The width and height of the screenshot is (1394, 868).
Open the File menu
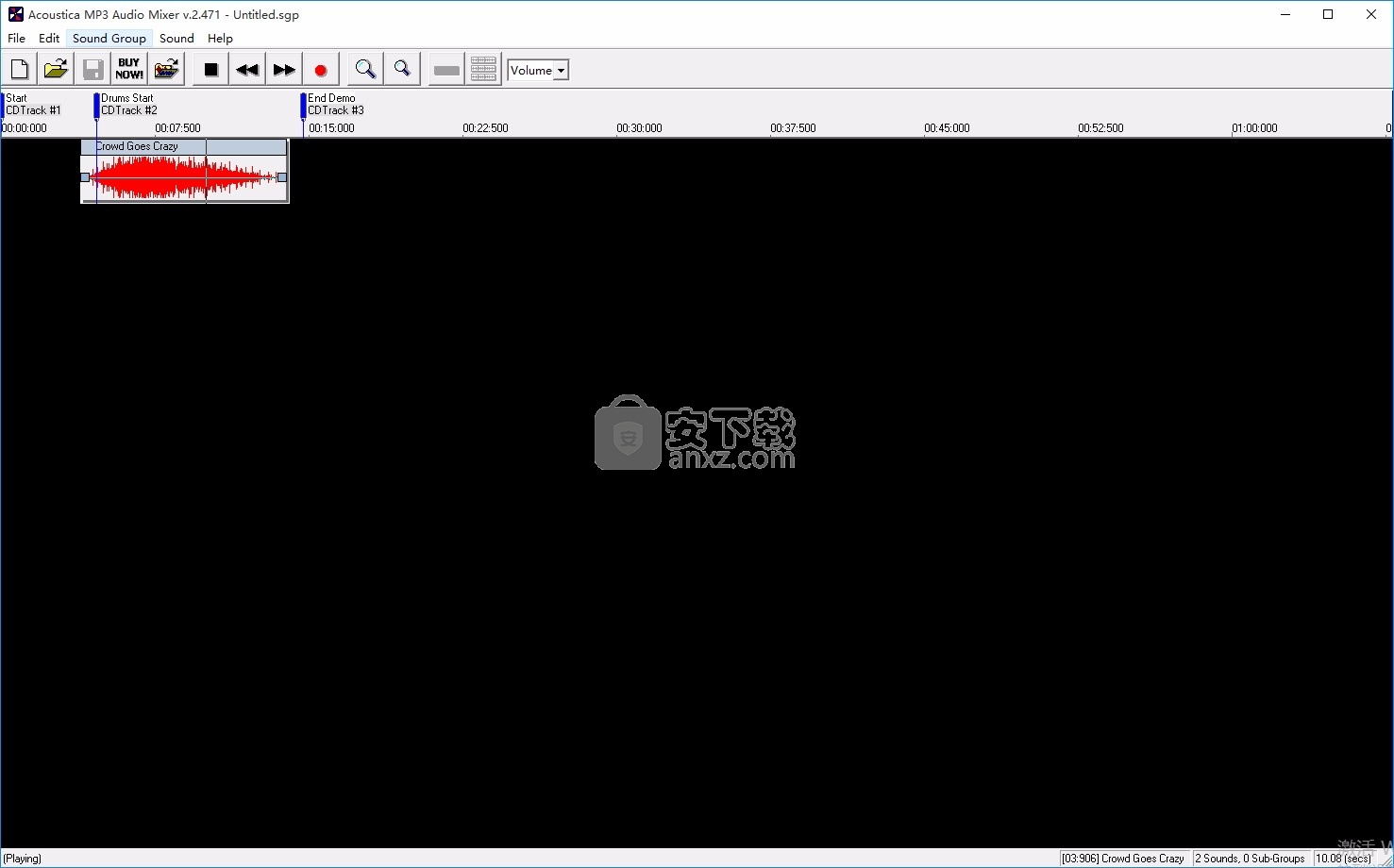[16, 39]
